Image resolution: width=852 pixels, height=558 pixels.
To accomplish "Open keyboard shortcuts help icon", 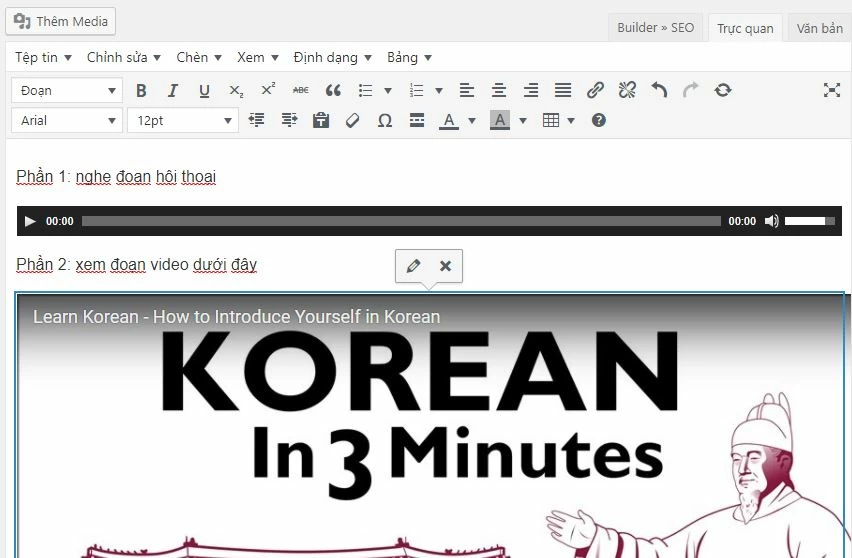I will [599, 120].
